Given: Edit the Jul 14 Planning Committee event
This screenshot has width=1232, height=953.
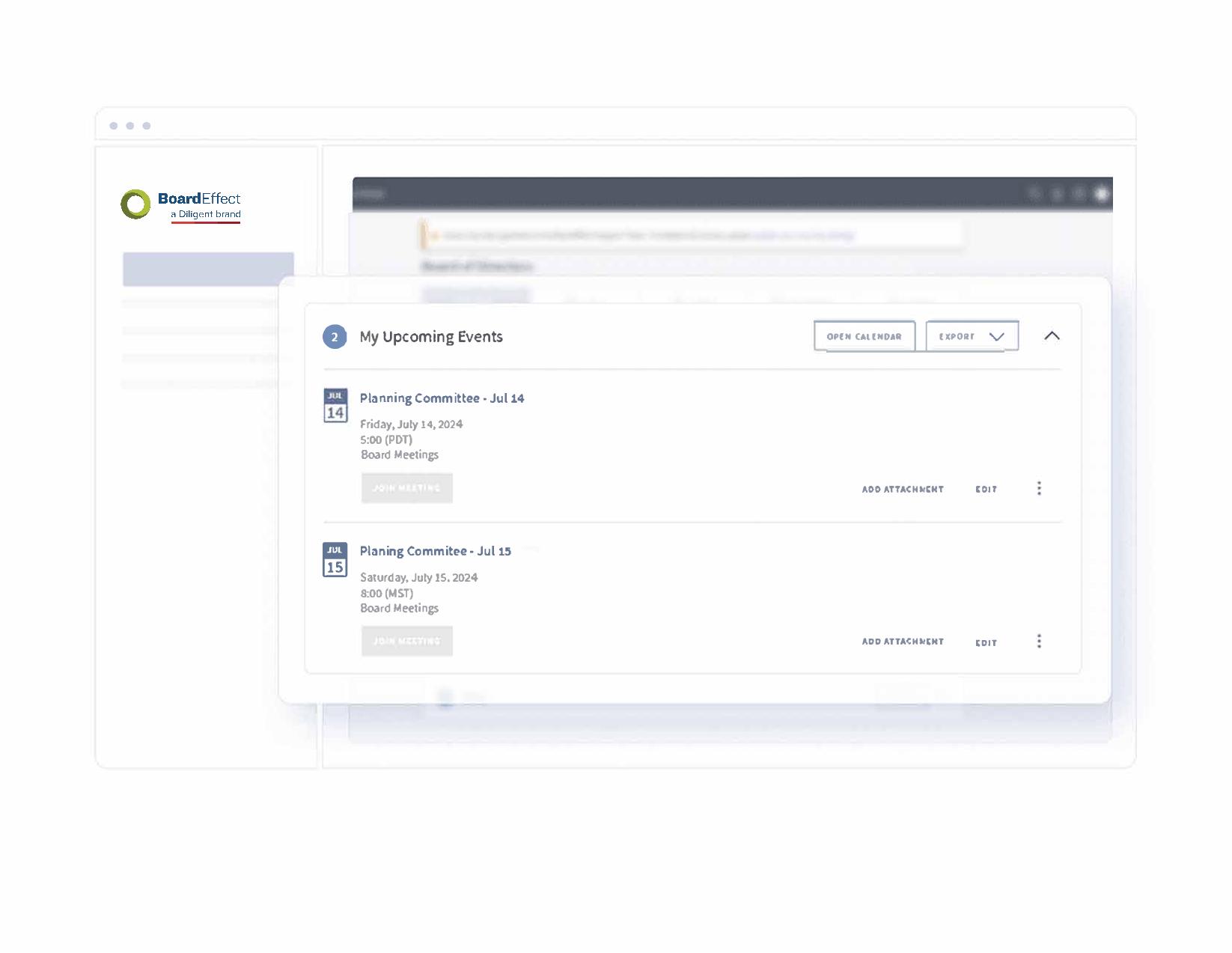Looking at the screenshot, I should click(x=986, y=489).
